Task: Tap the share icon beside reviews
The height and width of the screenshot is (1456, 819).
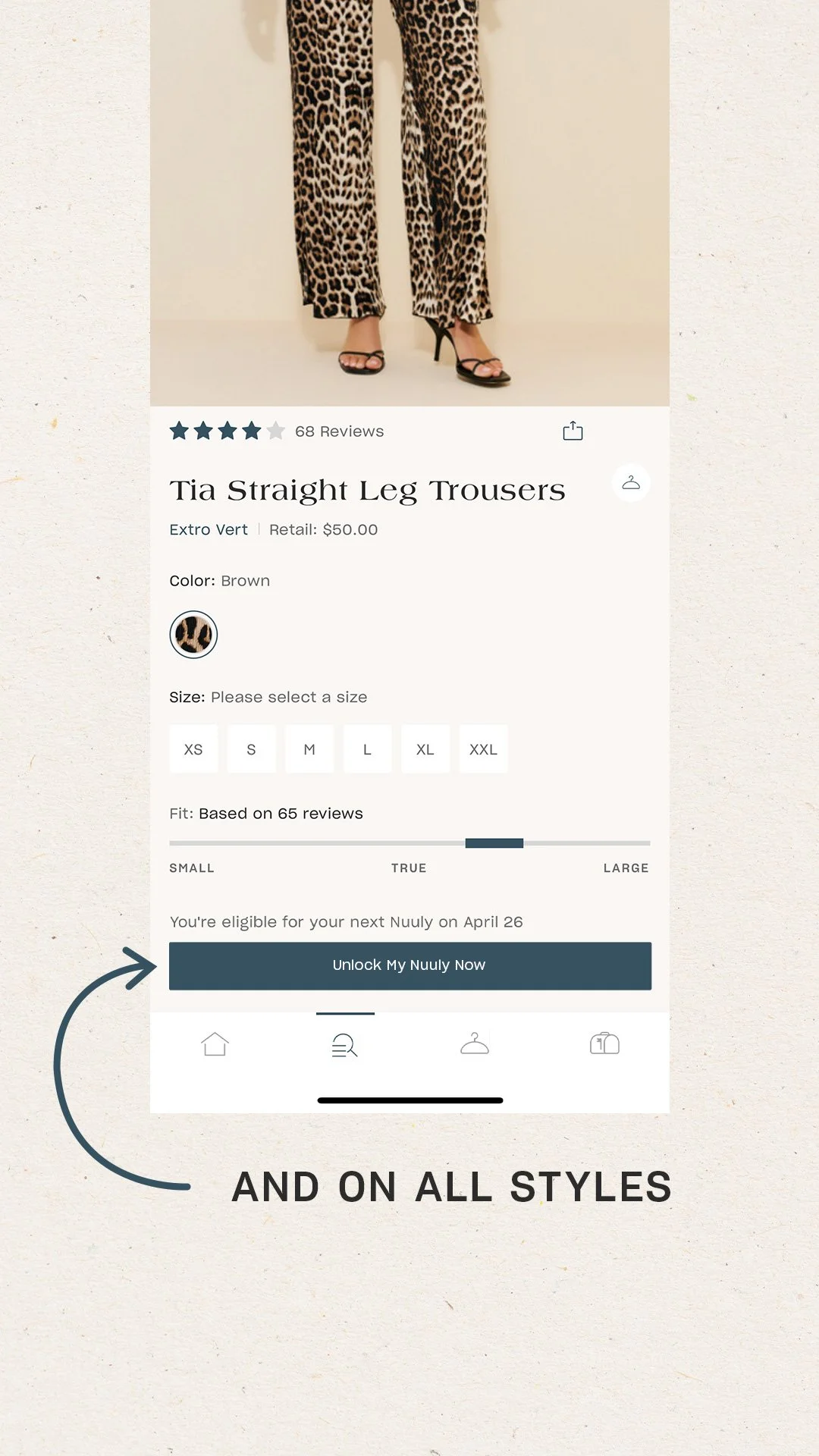Action: [573, 431]
